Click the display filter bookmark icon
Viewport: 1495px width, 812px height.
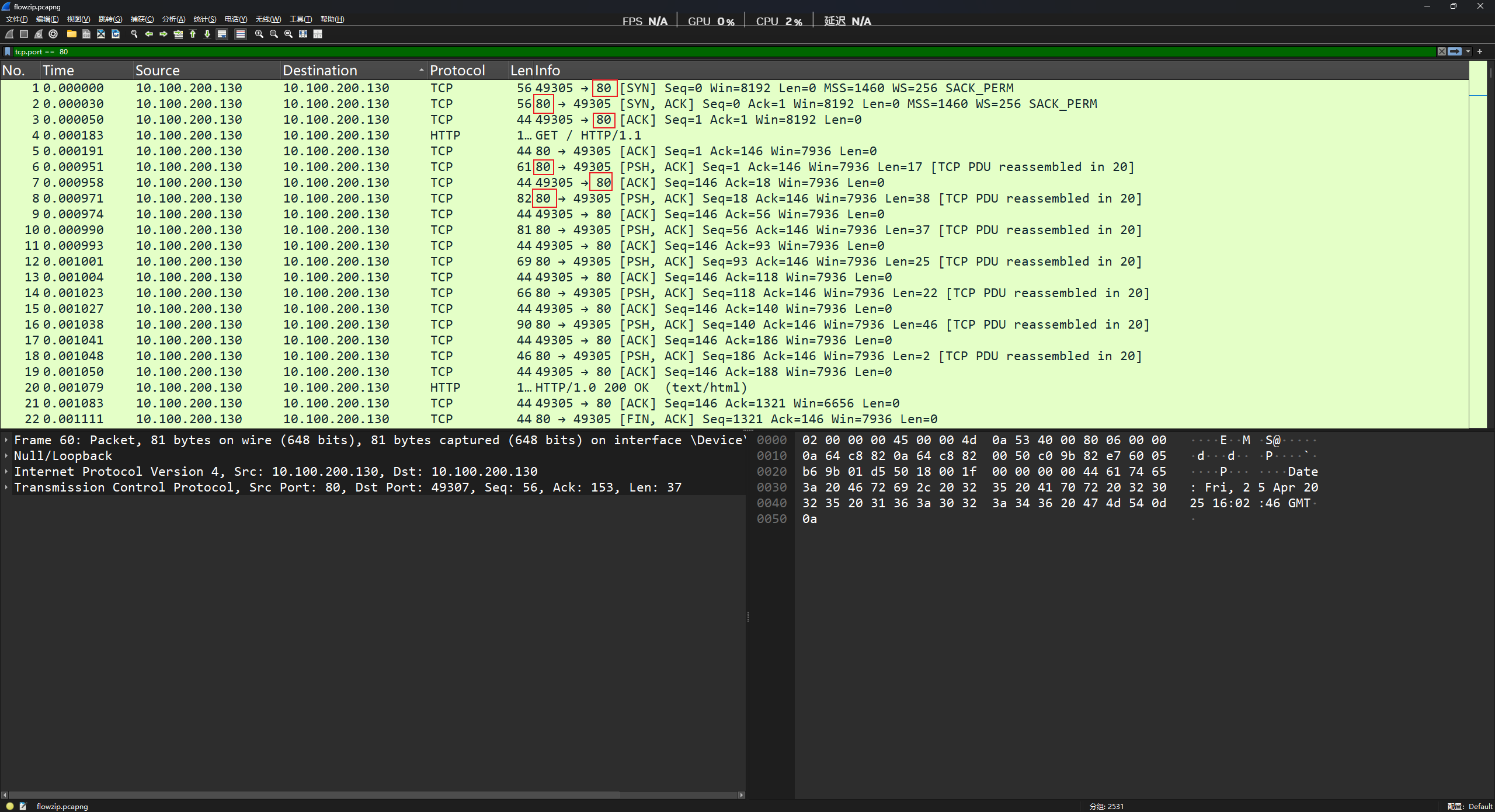8,51
